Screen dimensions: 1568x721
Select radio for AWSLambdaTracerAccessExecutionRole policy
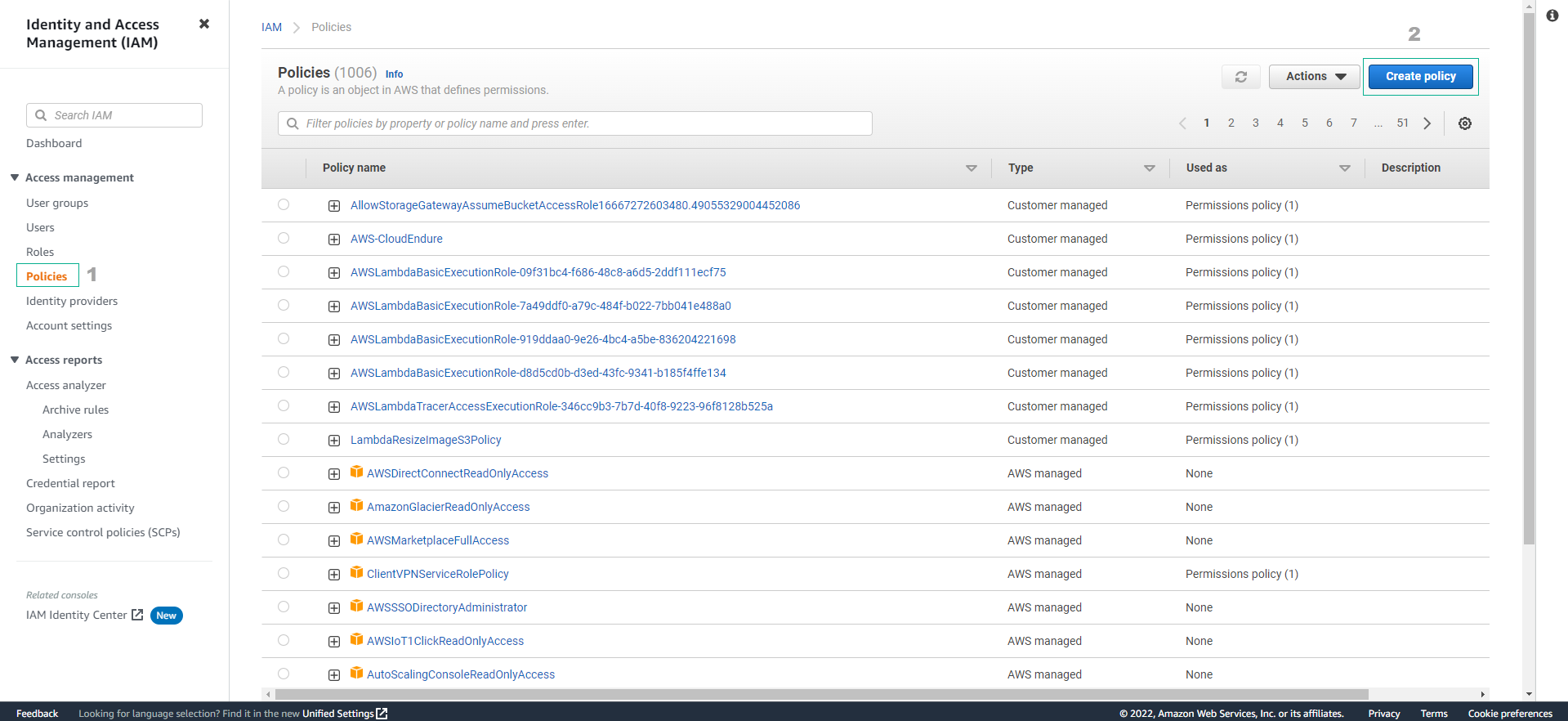point(284,405)
